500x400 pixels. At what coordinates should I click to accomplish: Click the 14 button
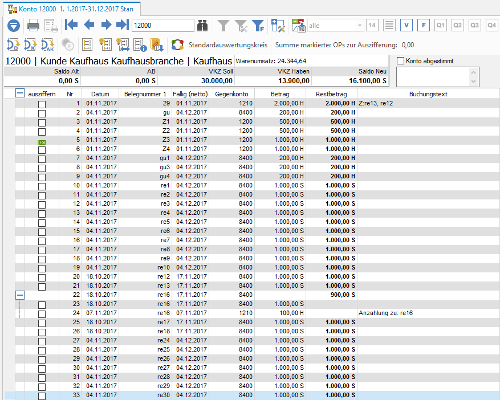tap(372, 25)
